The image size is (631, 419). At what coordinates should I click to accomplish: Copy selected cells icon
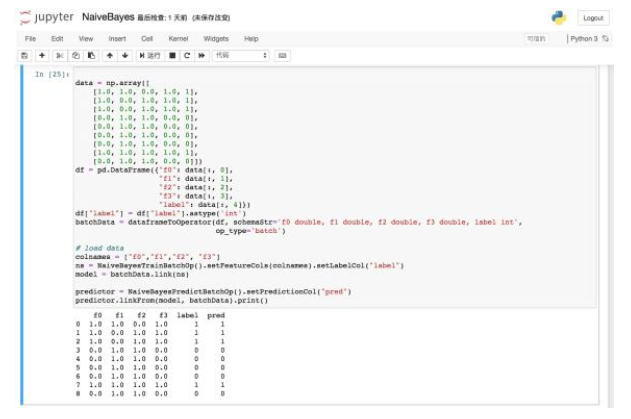click(x=75, y=56)
